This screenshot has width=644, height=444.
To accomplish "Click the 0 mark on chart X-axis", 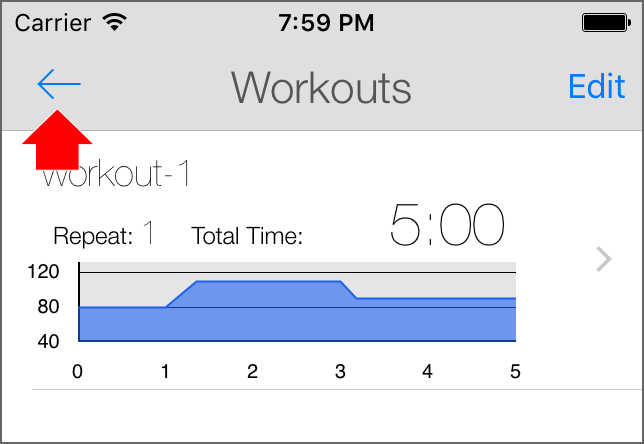I will [78, 372].
